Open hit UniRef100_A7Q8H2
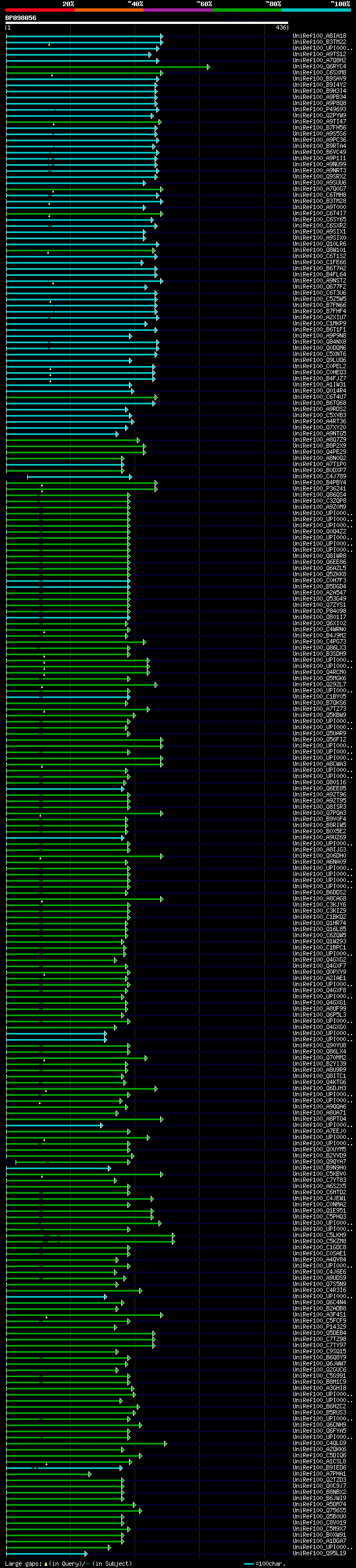 point(319,60)
